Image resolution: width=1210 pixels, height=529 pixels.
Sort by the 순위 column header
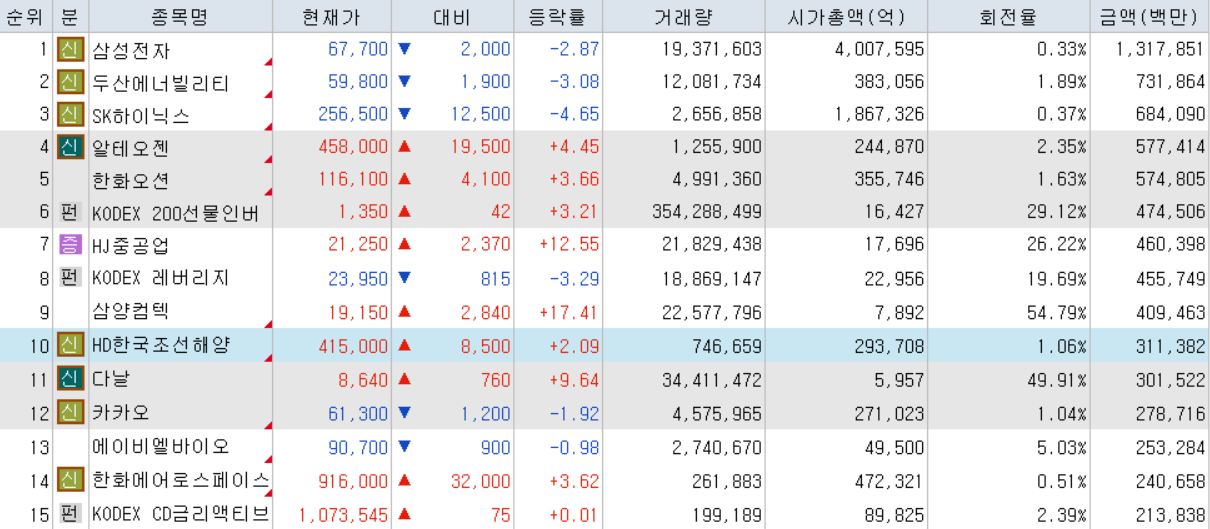(25, 17)
